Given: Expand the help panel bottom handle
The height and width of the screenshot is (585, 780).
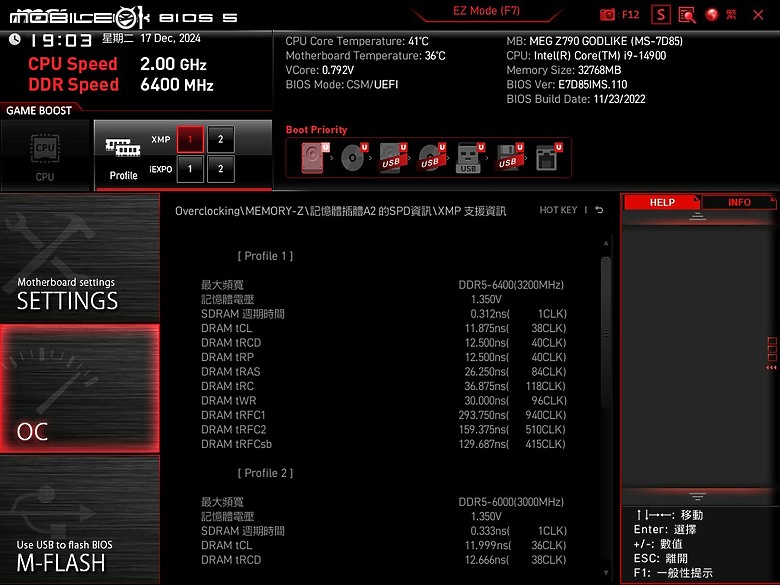Looking at the screenshot, I should (x=697, y=496).
